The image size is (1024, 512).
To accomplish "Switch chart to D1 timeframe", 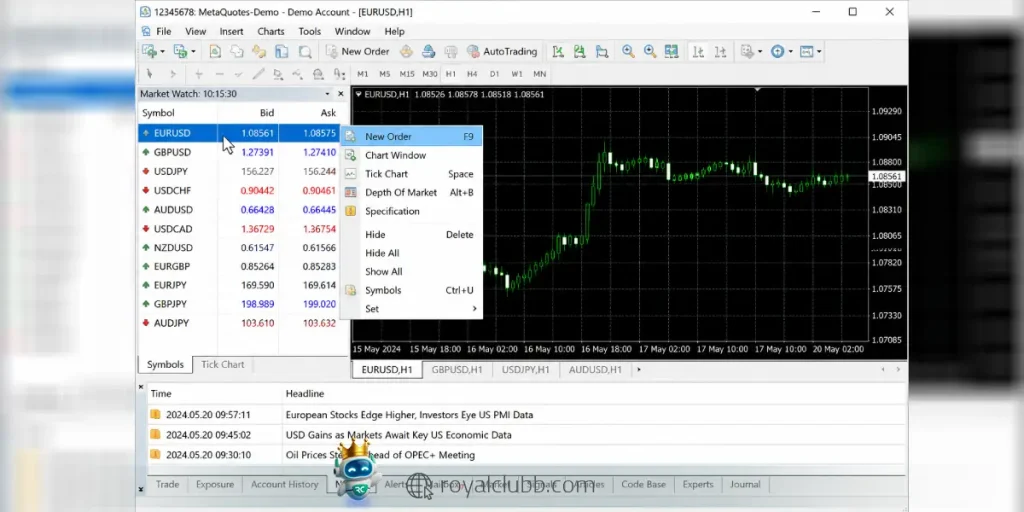I will pos(494,74).
